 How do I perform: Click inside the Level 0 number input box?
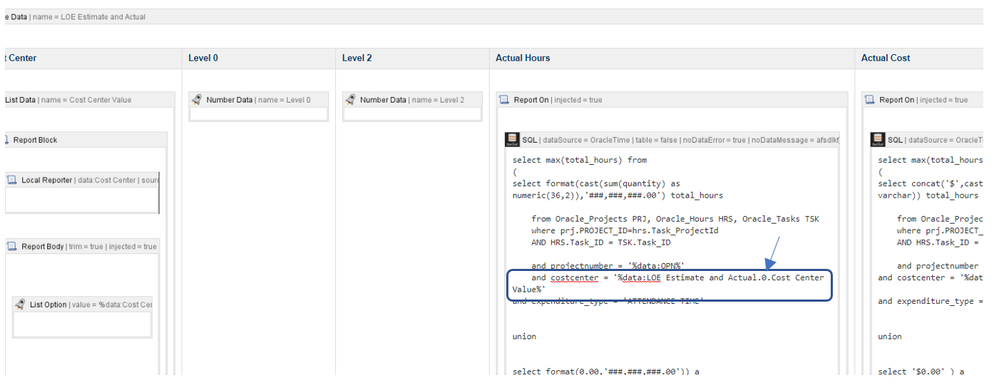tap(259, 114)
